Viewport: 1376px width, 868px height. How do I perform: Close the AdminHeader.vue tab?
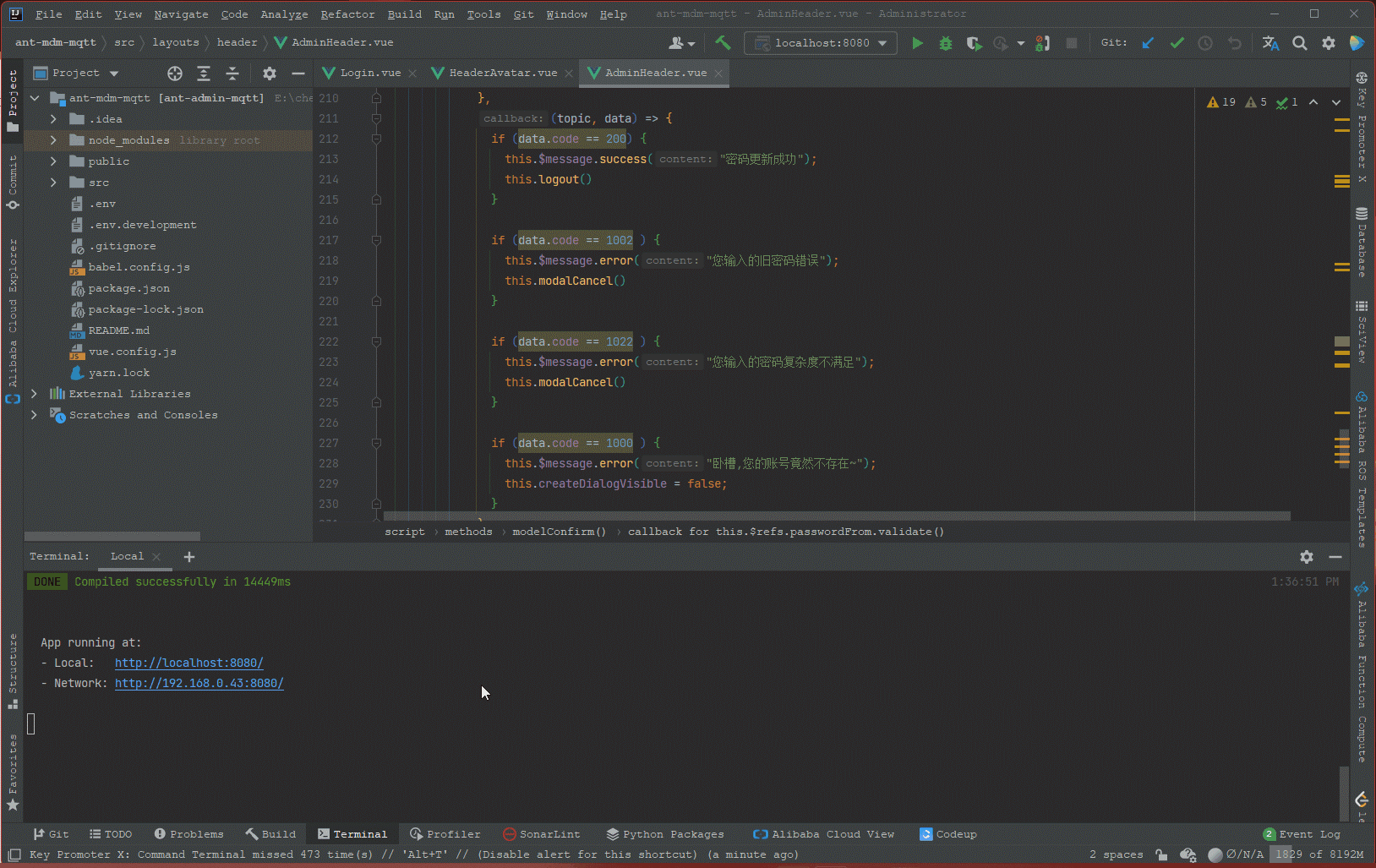718,74
